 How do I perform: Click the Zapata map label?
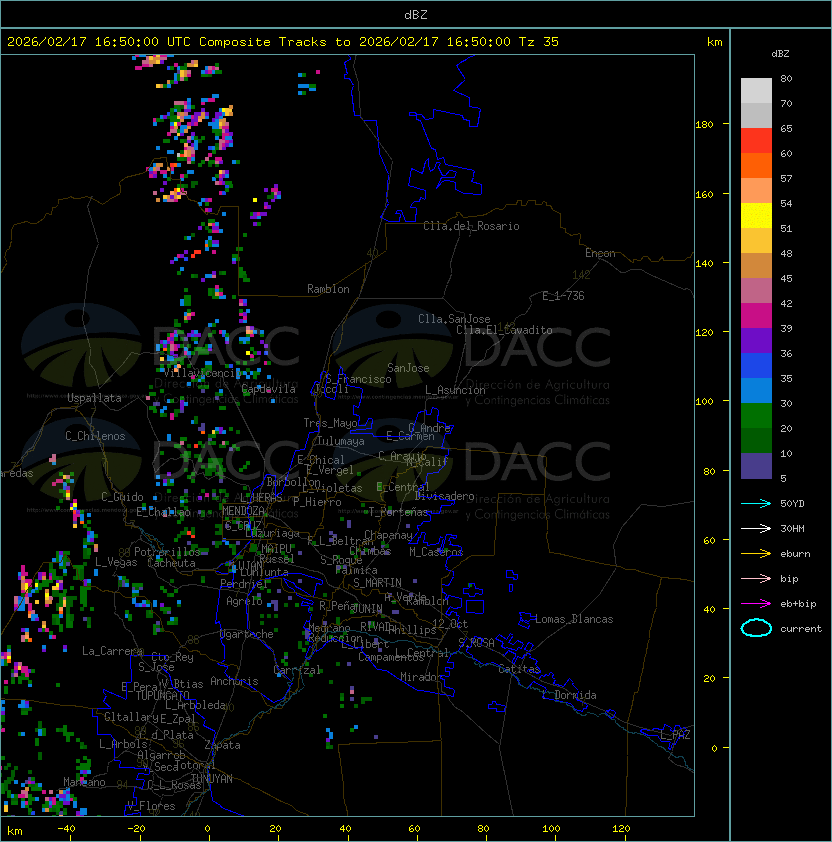(x=222, y=745)
